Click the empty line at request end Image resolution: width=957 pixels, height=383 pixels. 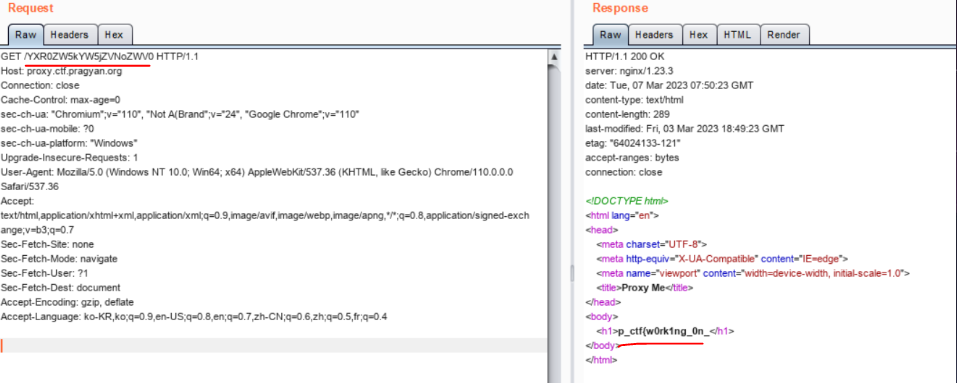click(x=273, y=346)
